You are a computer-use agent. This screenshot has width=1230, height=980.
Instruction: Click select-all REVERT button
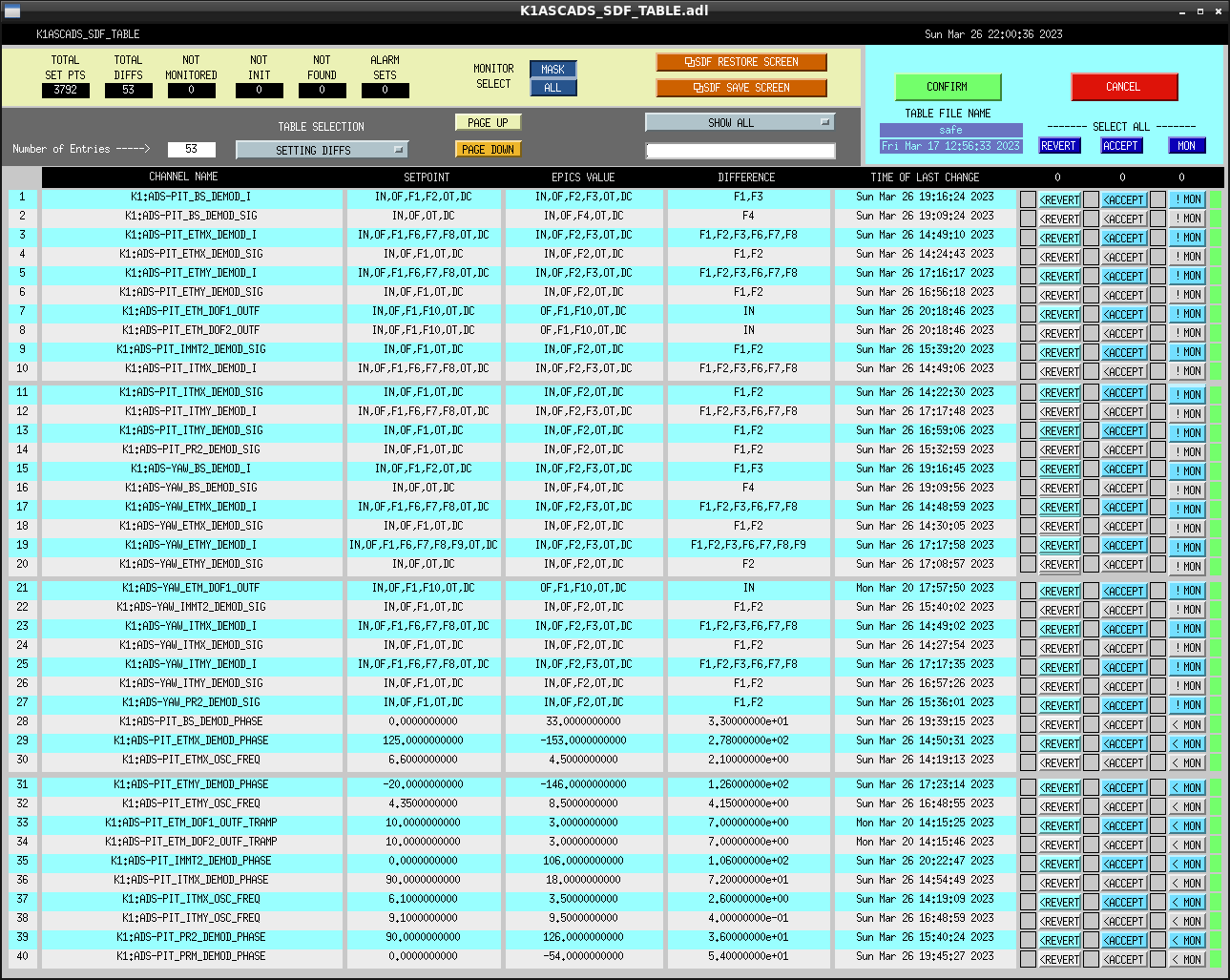click(1058, 146)
